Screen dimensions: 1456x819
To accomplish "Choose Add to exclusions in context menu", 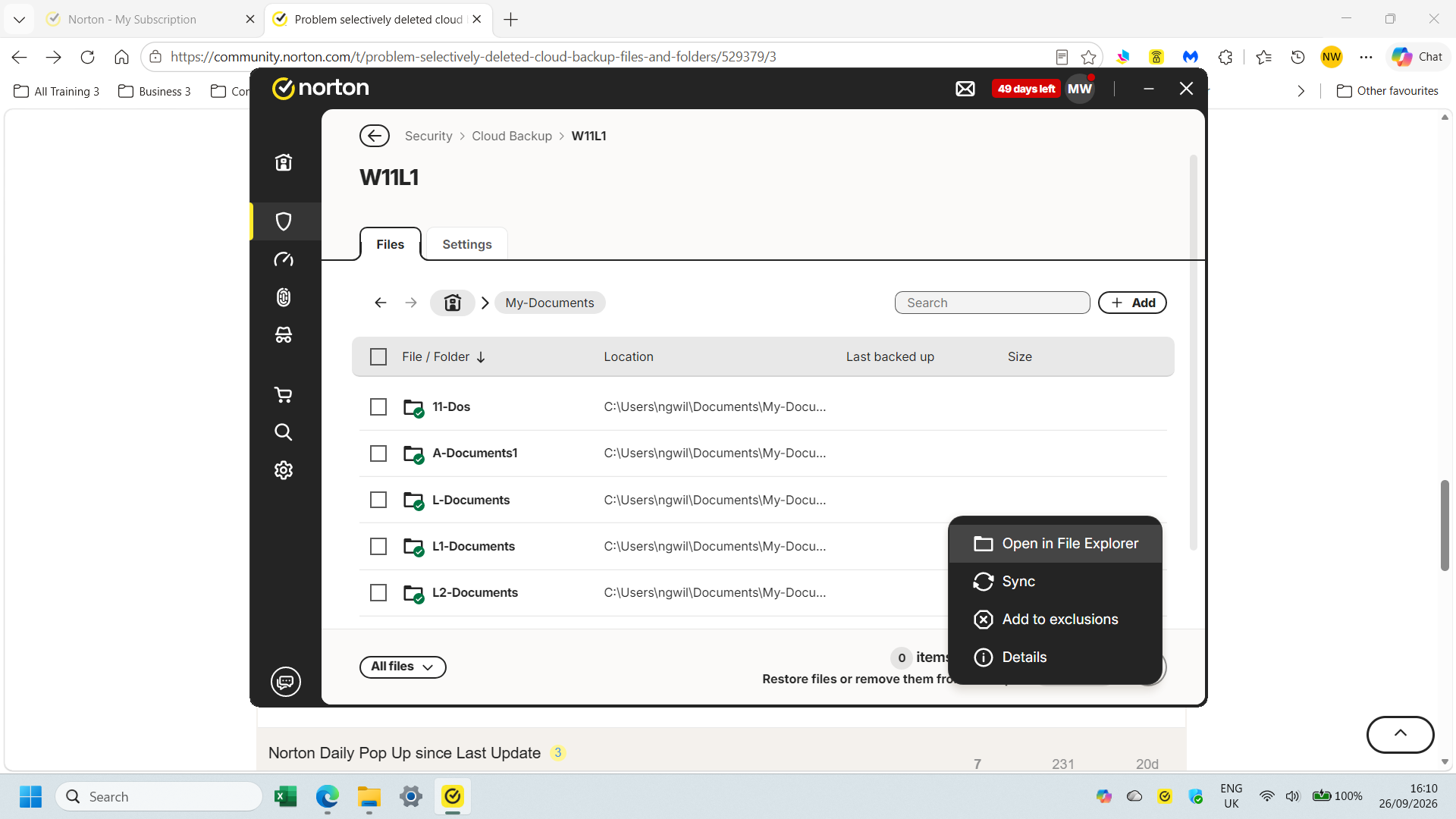I will tap(1056, 620).
